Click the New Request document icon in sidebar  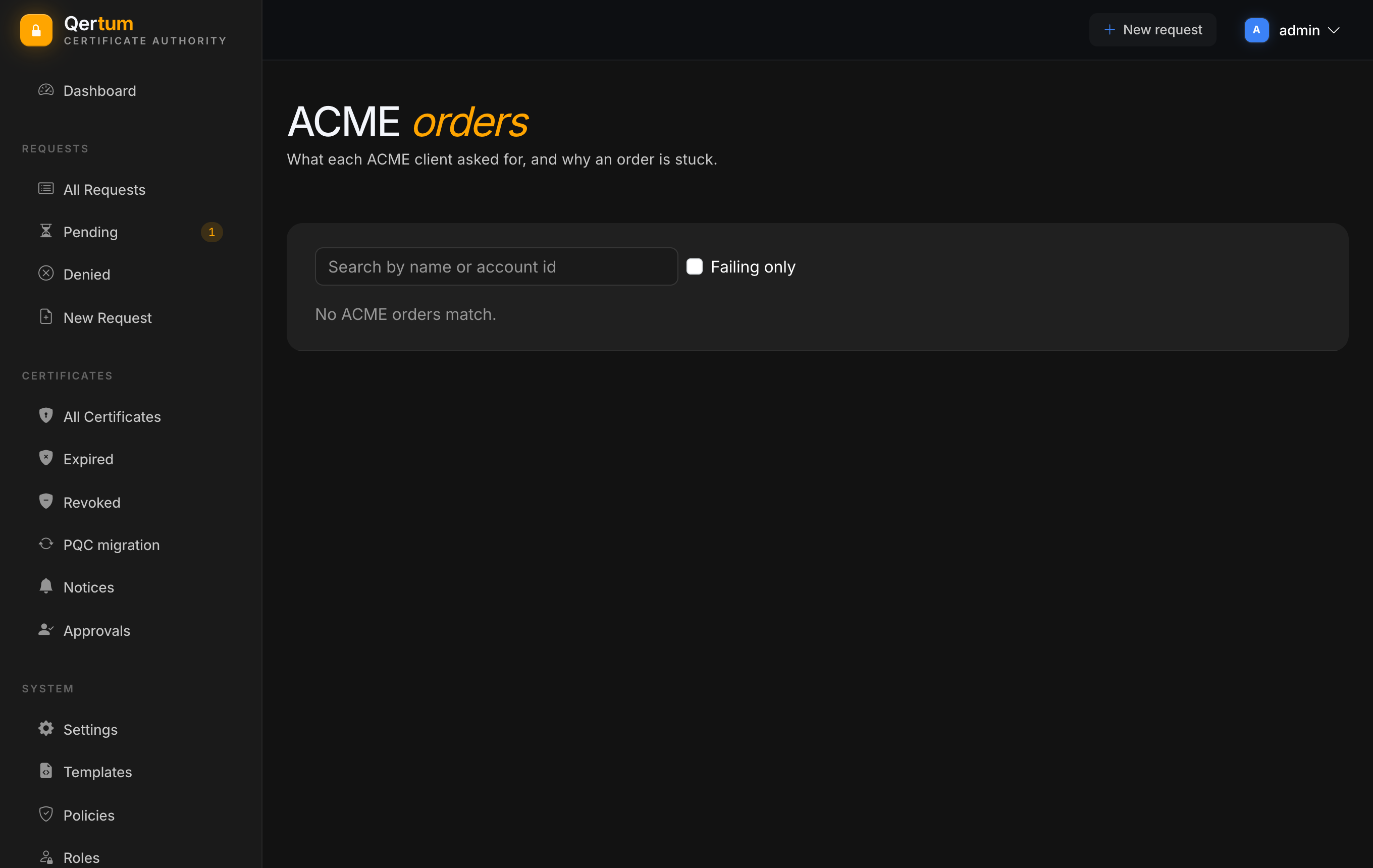(x=46, y=317)
